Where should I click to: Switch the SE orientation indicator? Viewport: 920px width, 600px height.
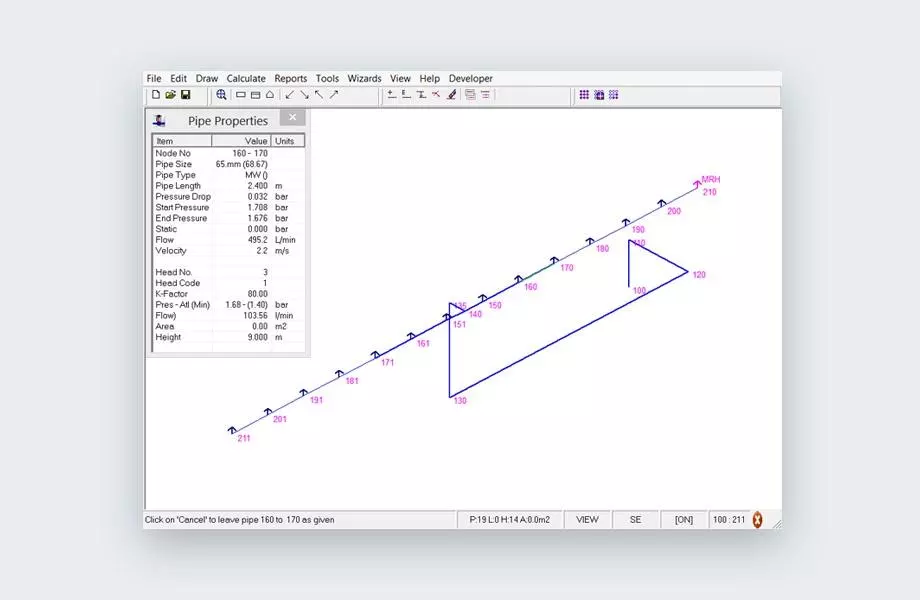coord(636,519)
